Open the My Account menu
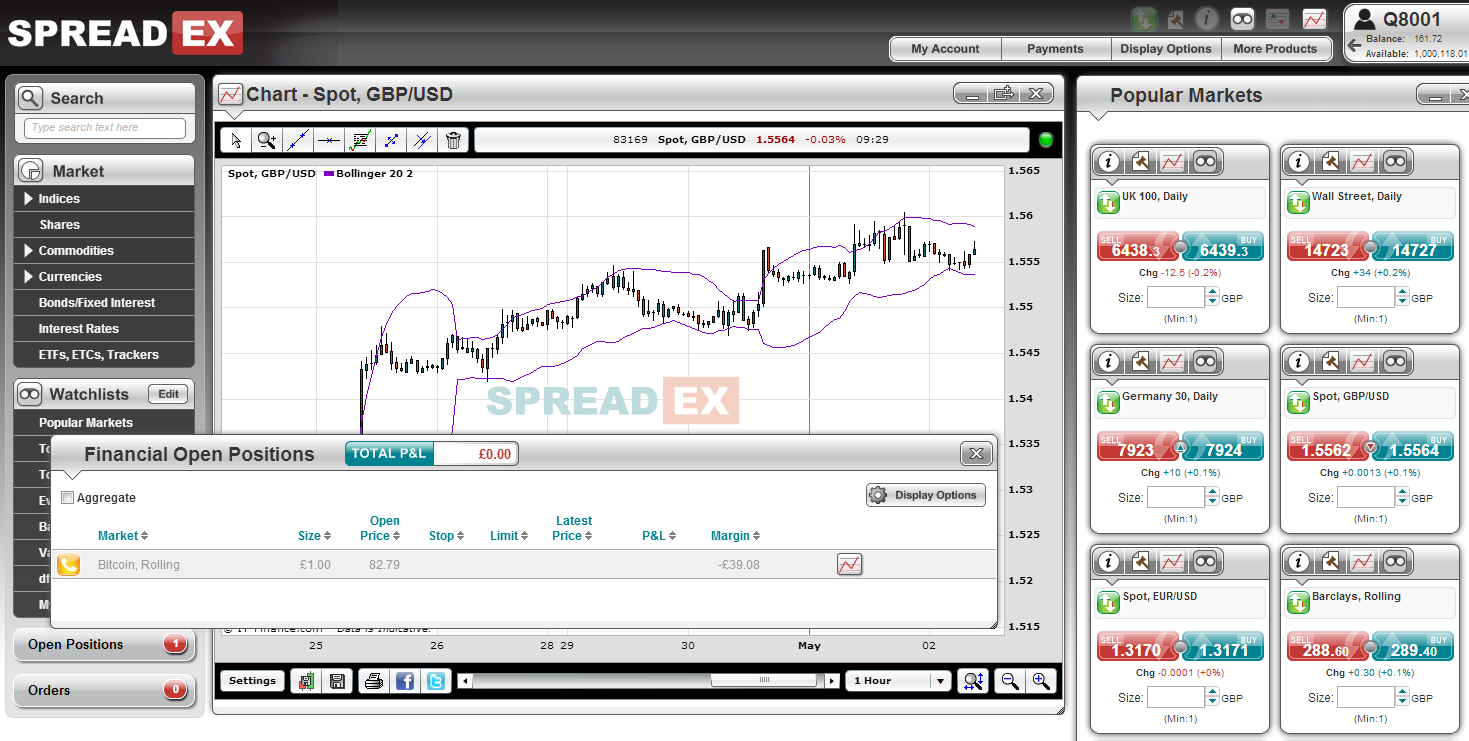Image resolution: width=1469 pixels, height=741 pixels. [x=945, y=49]
